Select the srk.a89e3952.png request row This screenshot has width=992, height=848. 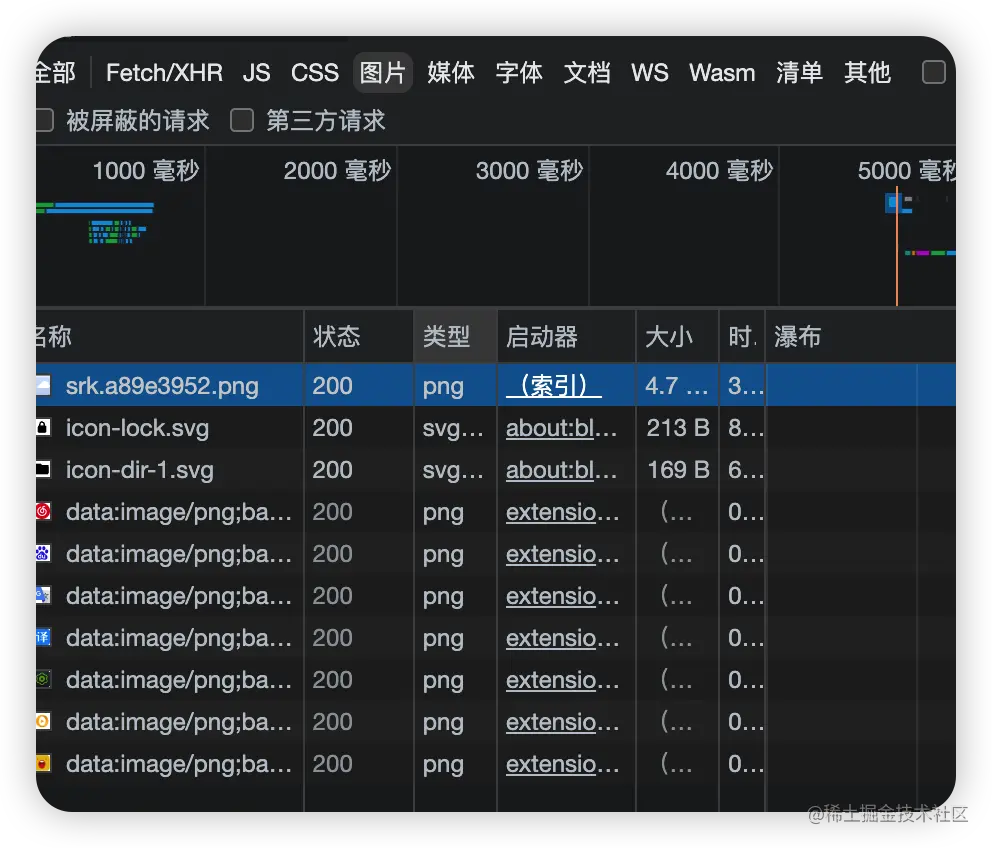tap(496, 385)
